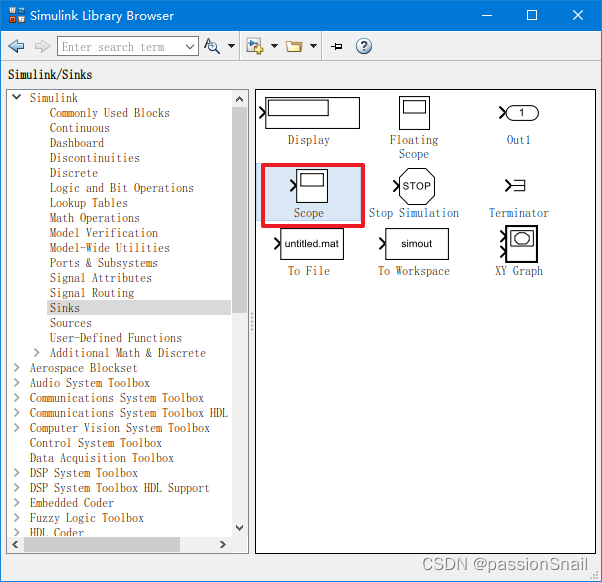Open the Discrete library

pyautogui.click(x=74, y=173)
